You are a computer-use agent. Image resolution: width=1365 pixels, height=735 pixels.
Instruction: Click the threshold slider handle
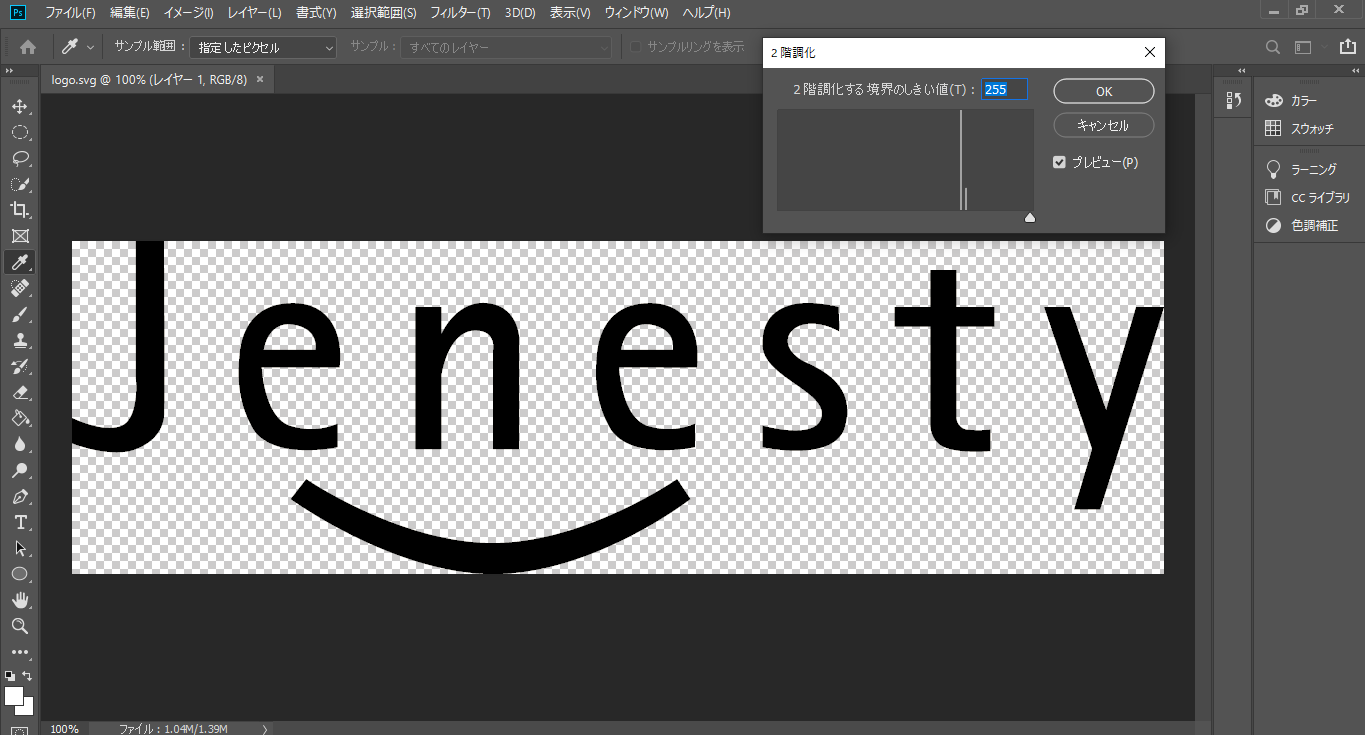(1030, 217)
